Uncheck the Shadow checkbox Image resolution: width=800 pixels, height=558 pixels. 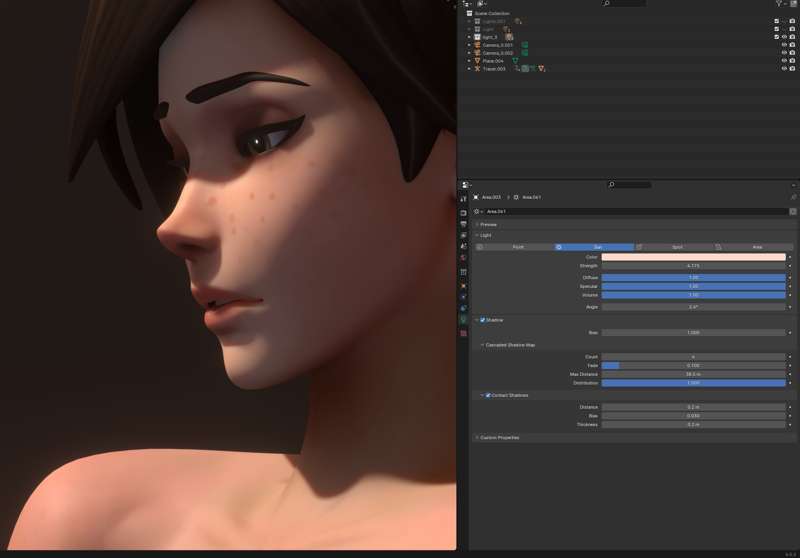pyautogui.click(x=483, y=320)
